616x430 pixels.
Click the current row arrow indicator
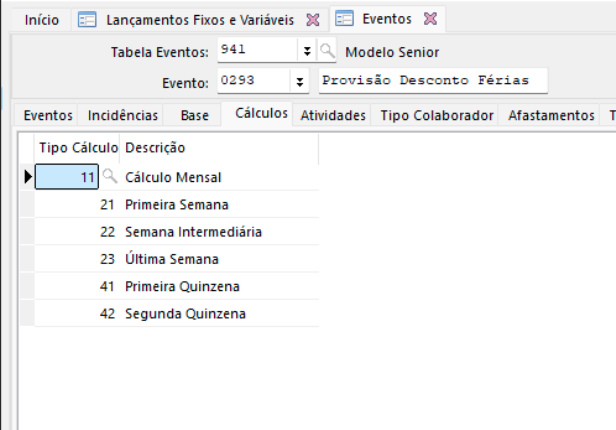(x=28, y=177)
